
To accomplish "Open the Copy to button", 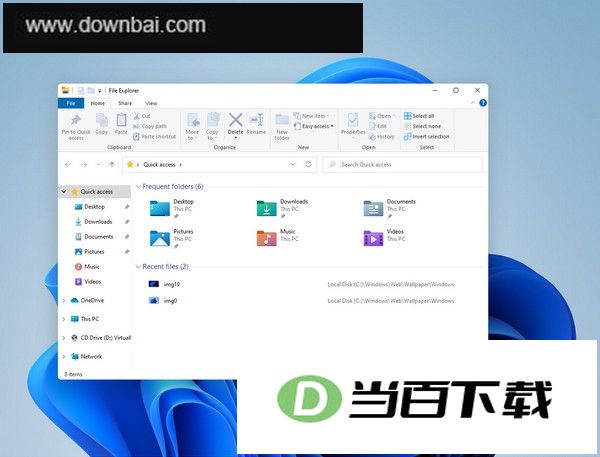I will pos(212,127).
